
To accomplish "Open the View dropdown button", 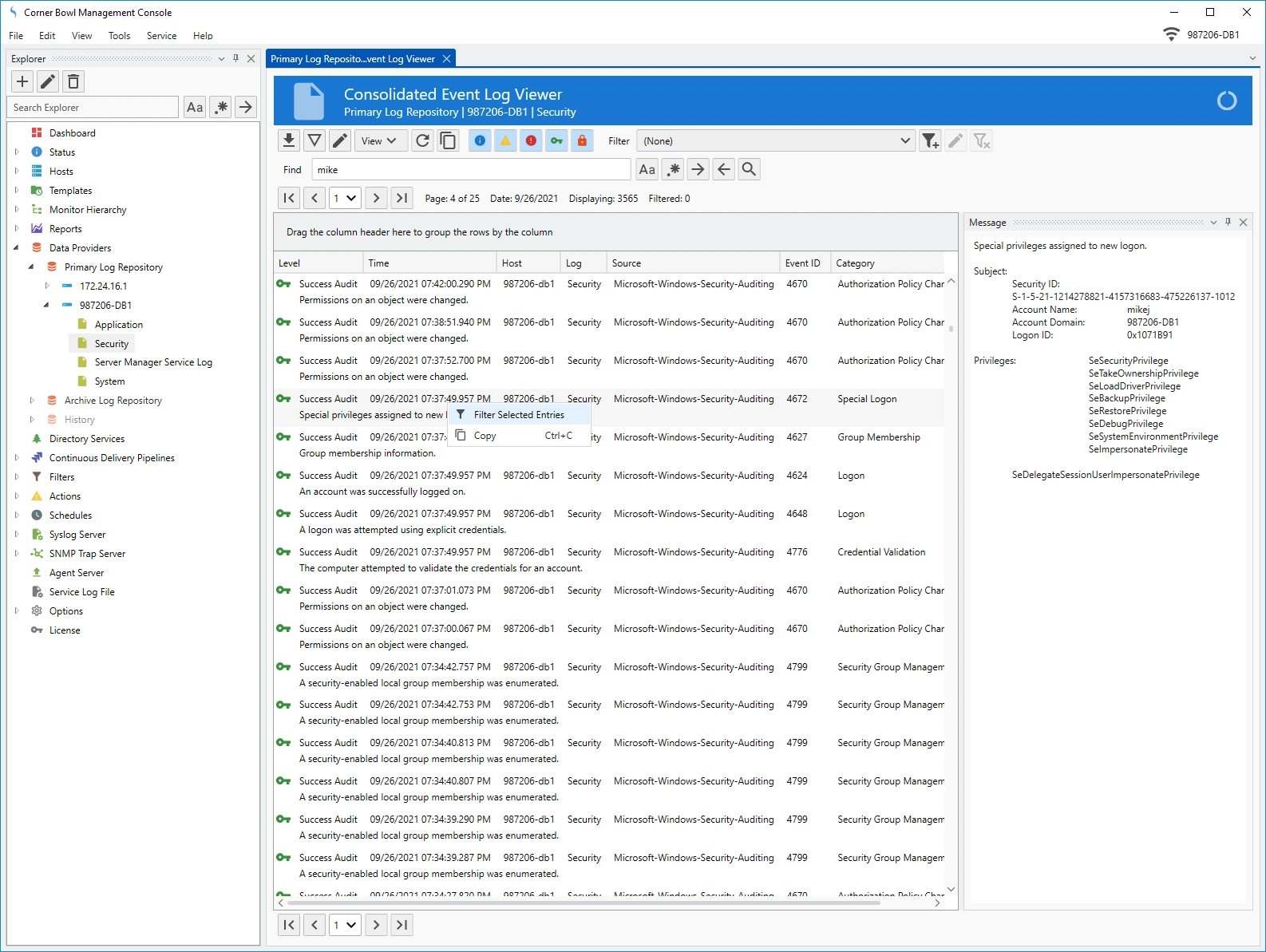I will (380, 141).
